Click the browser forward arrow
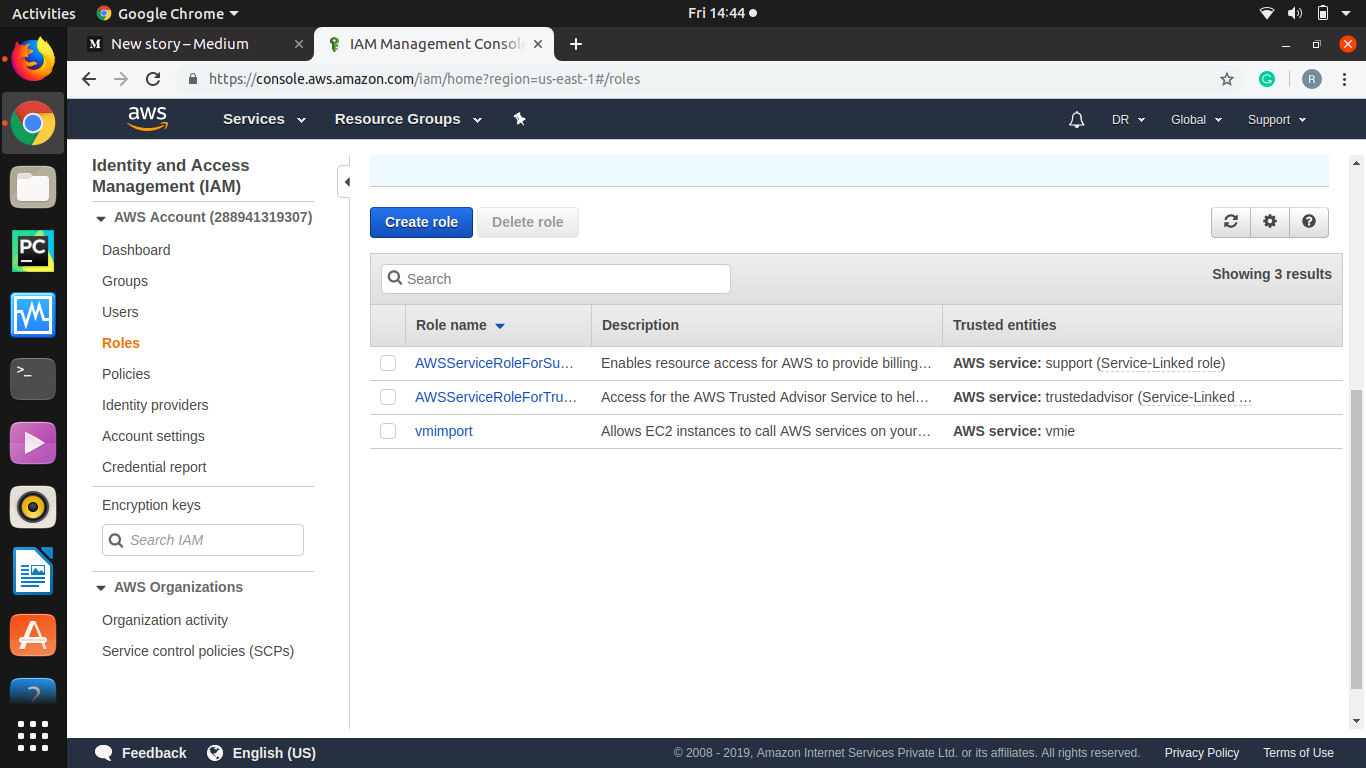The height and width of the screenshot is (768, 1366). coord(121,79)
